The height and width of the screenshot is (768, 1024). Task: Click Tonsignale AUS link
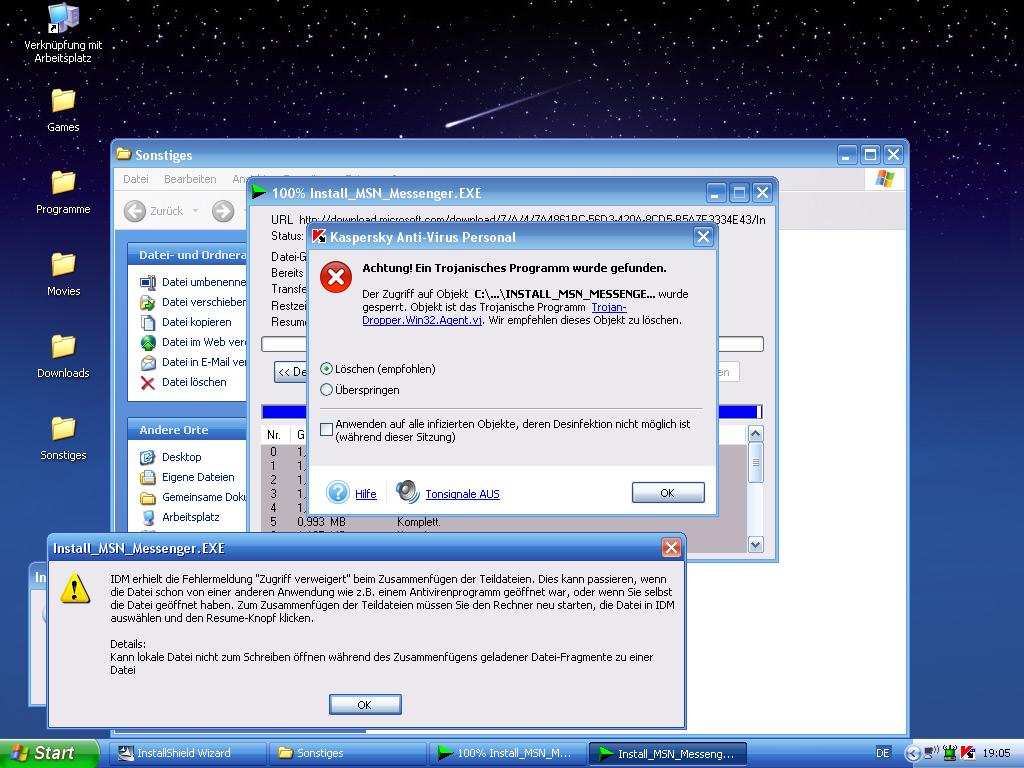pos(462,494)
